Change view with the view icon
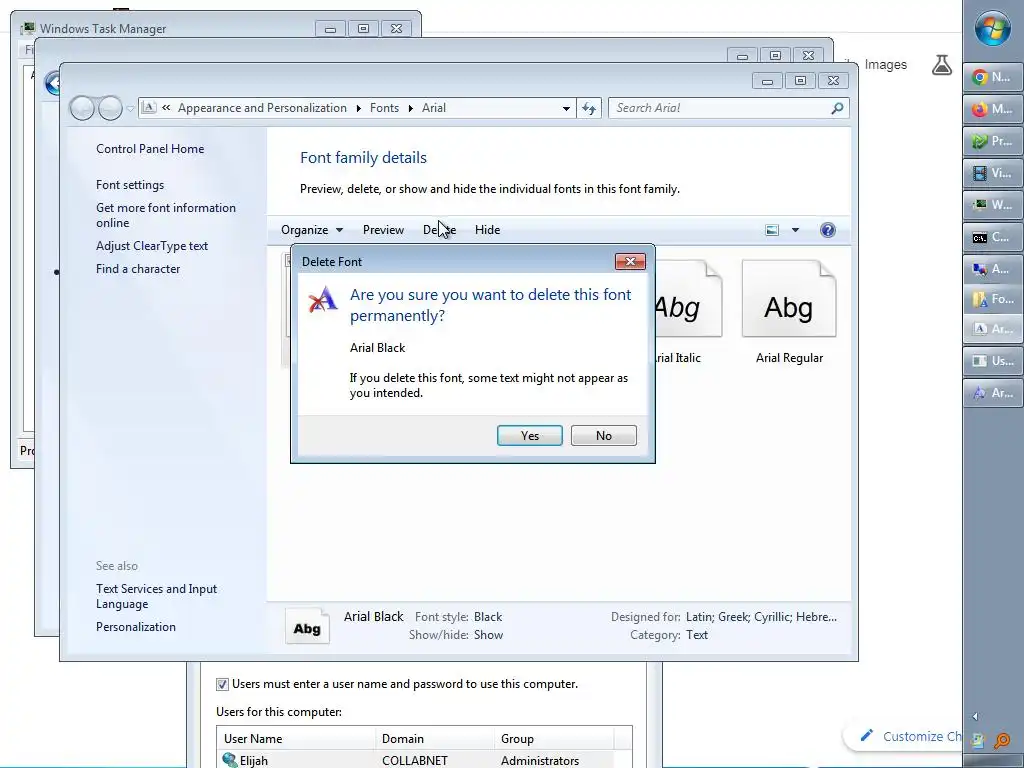This screenshot has width=1024, height=768. click(x=772, y=230)
